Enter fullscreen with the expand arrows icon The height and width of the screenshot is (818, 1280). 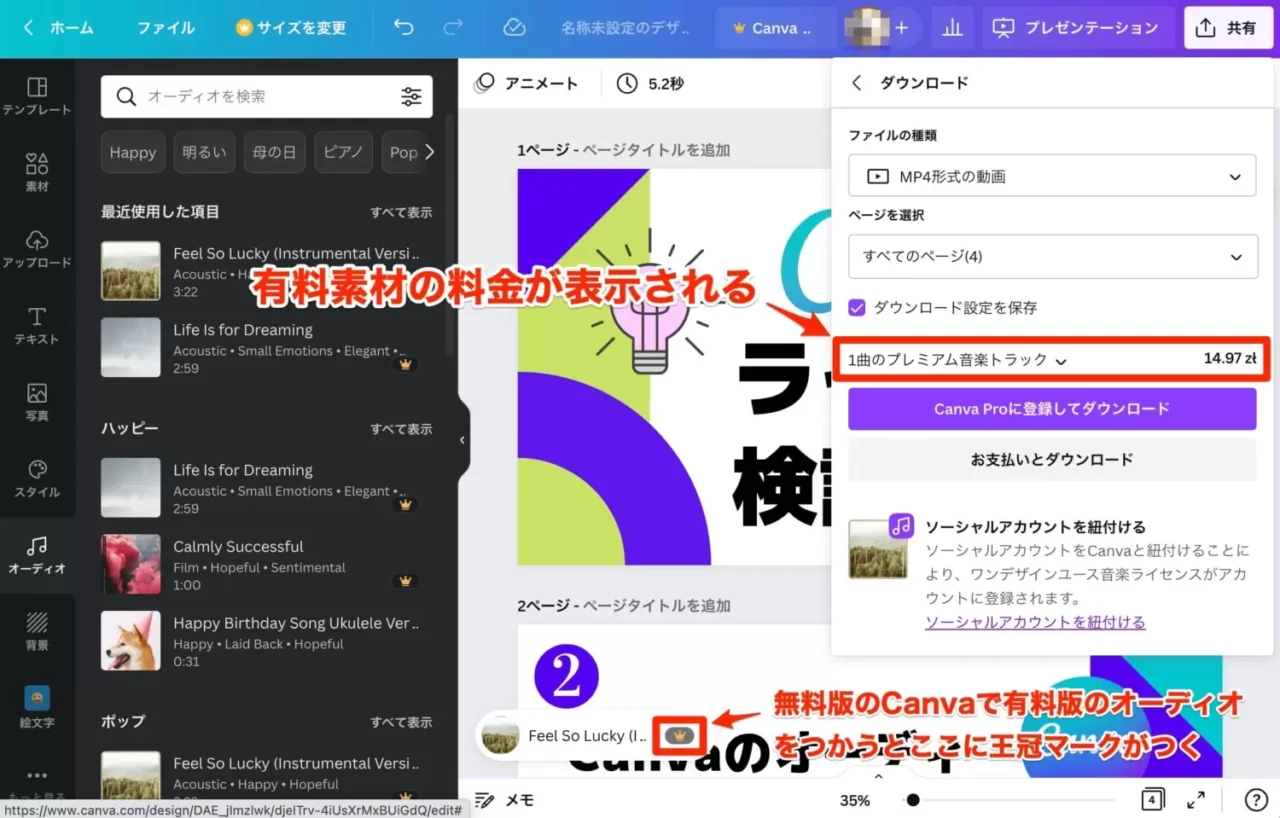(1196, 800)
